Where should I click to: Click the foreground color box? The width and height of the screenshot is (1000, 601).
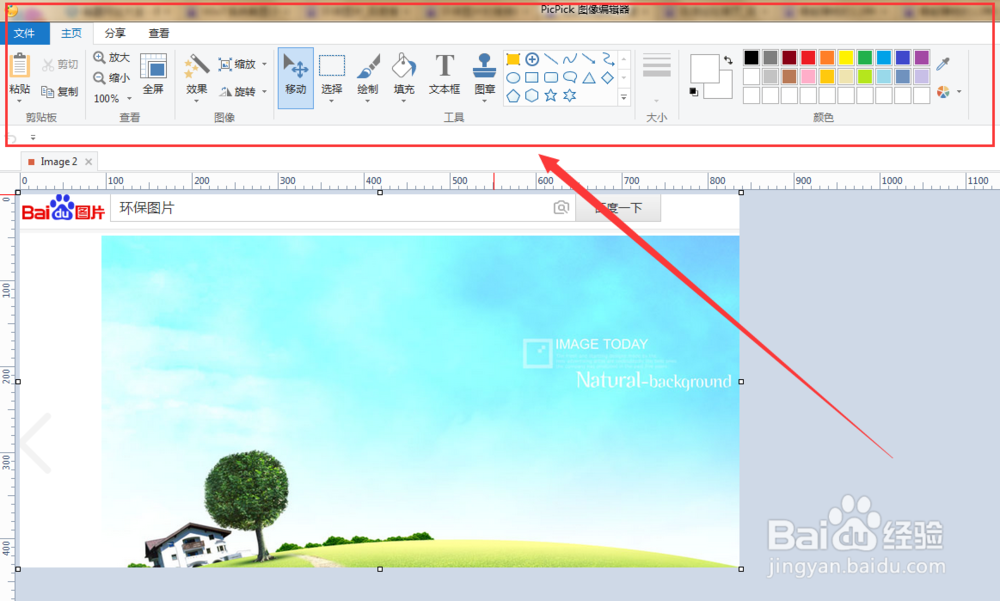(704, 68)
